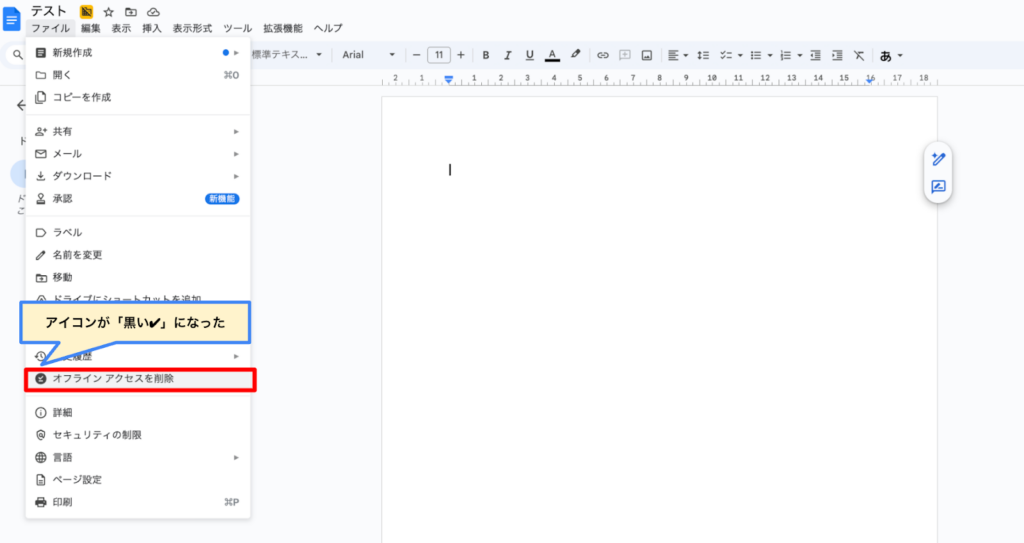
Task: Toggle オフライン アクセスを削除 in File menu
Action: [112, 379]
